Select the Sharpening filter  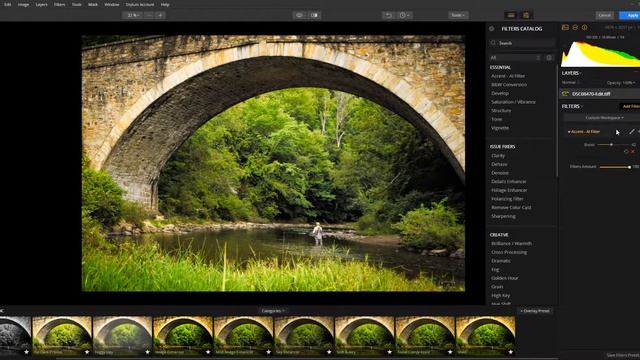pyautogui.click(x=503, y=216)
